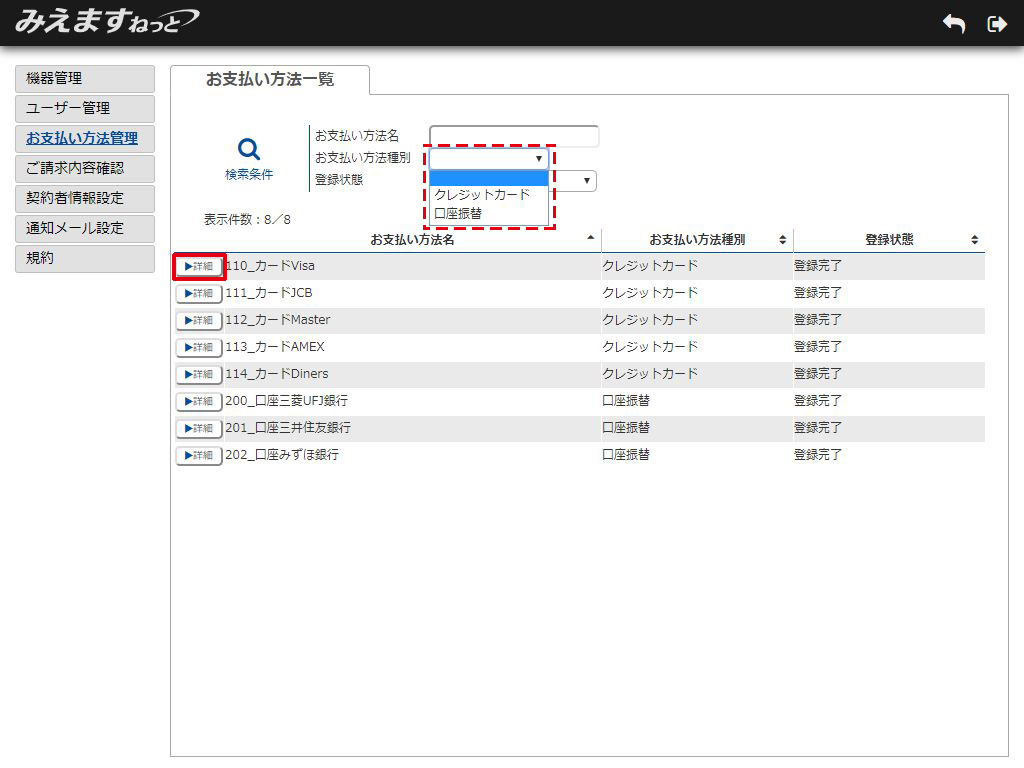Click the お支払い方法名 text input field
This screenshot has width=1024, height=768.
(x=514, y=136)
